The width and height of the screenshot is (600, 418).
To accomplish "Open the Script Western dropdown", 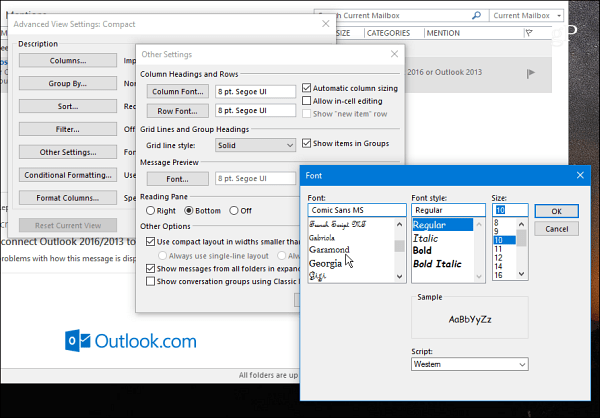I will [x=470, y=364].
